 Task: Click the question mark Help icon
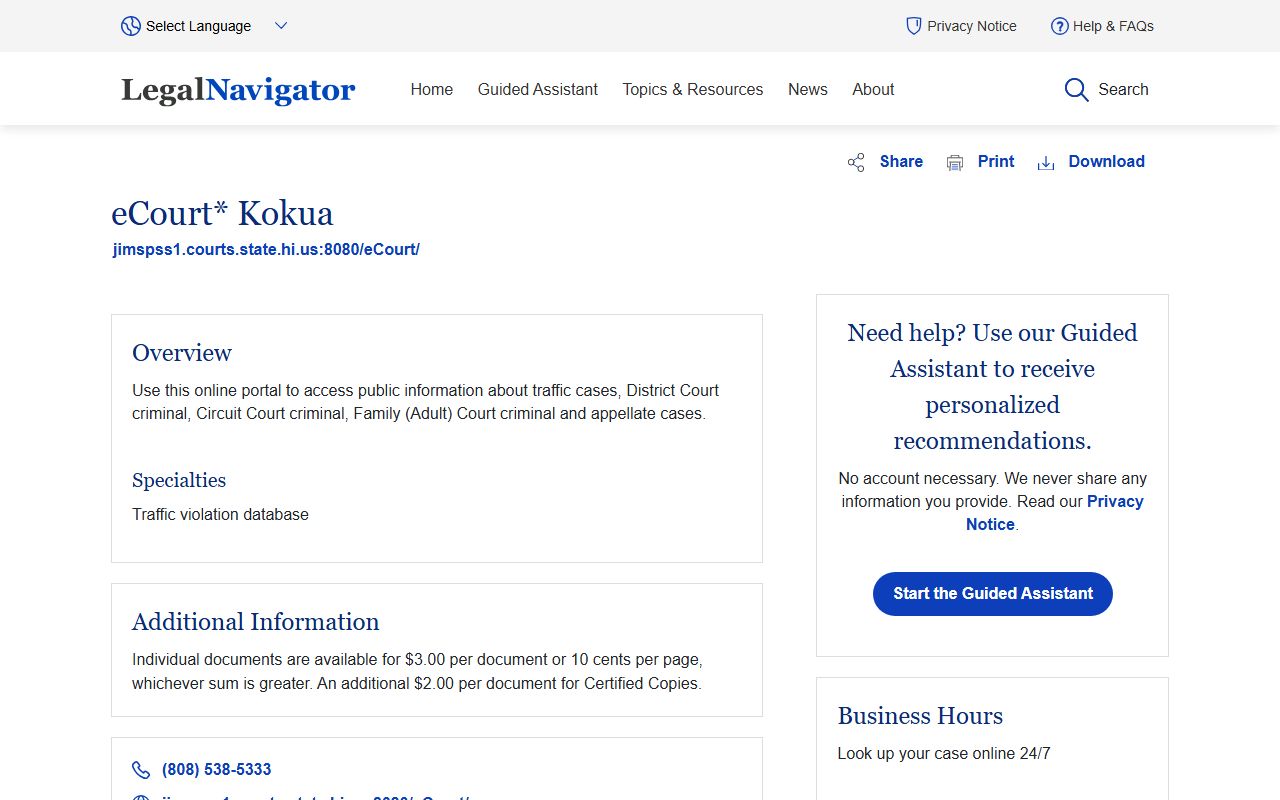tap(1059, 26)
